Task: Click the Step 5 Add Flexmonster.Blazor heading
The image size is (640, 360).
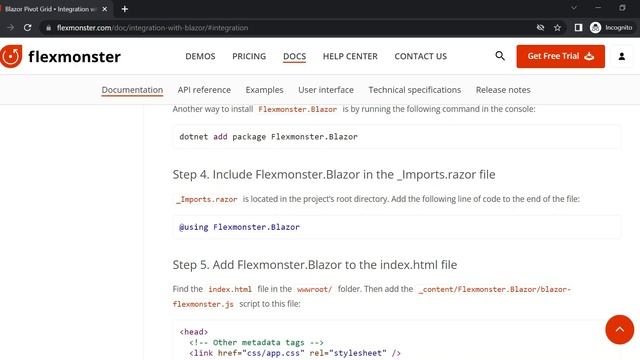Action: click(315, 265)
